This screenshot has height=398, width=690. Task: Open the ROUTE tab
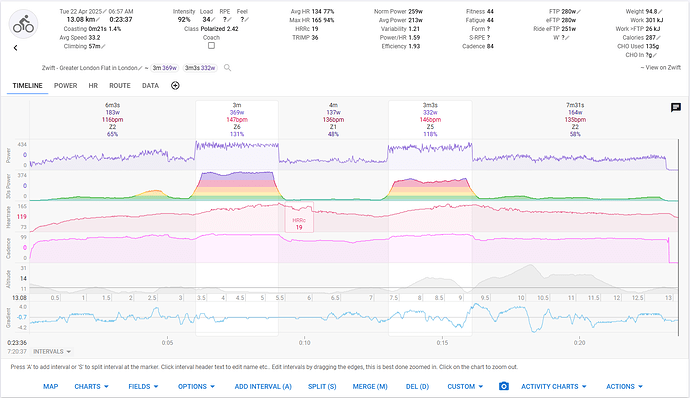pyautogui.click(x=120, y=85)
